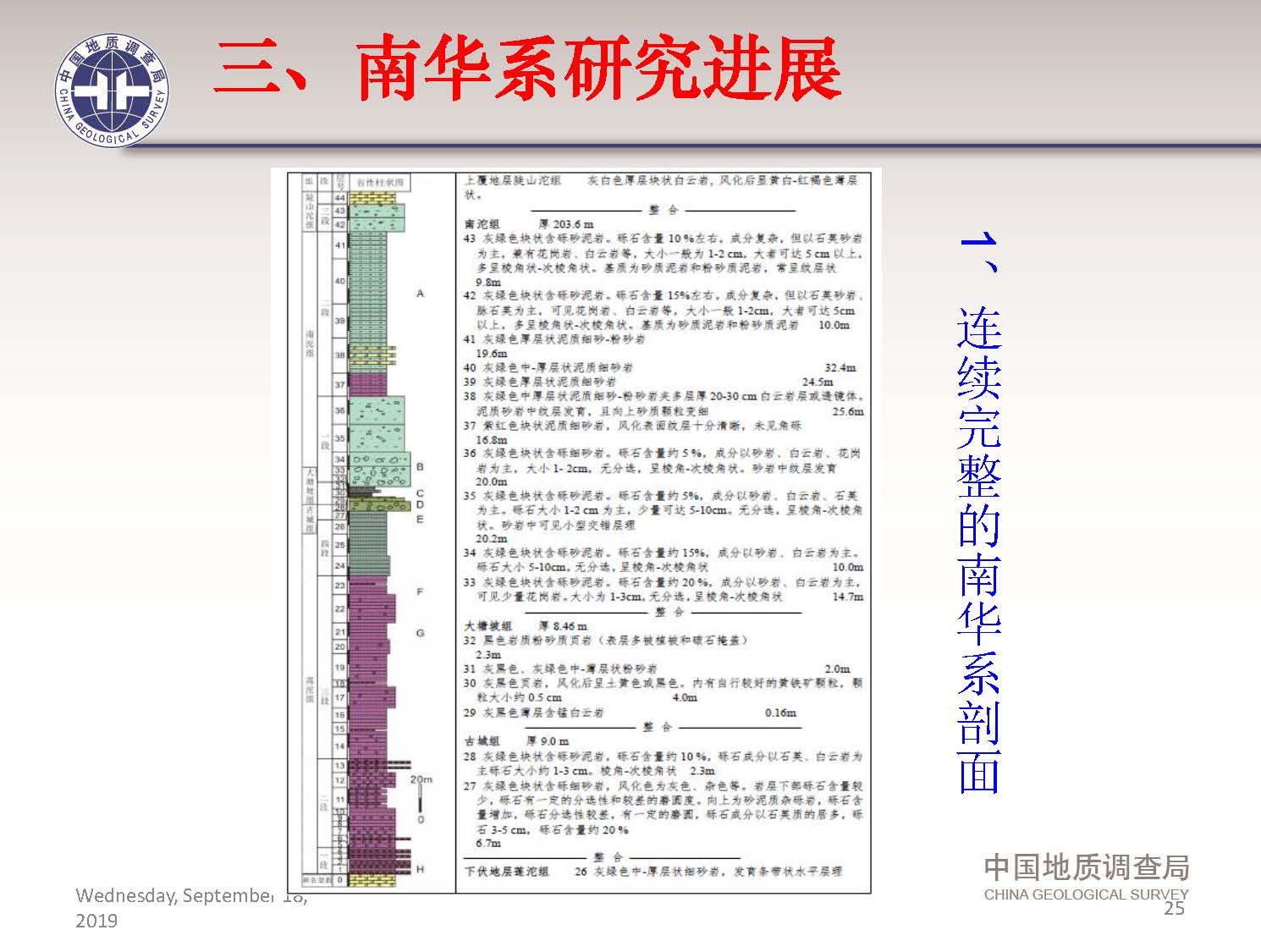Image resolution: width=1261 pixels, height=952 pixels.
Task: Click the yellow layer 0 block at column base
Action: click(372, 880)
